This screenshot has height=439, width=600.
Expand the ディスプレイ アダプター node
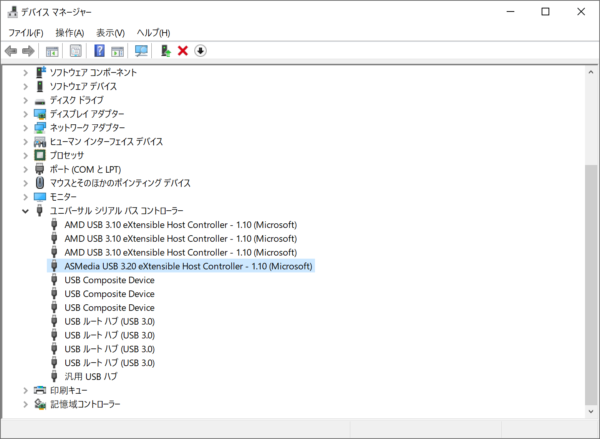pyautogui.click(x=26, y=114)
